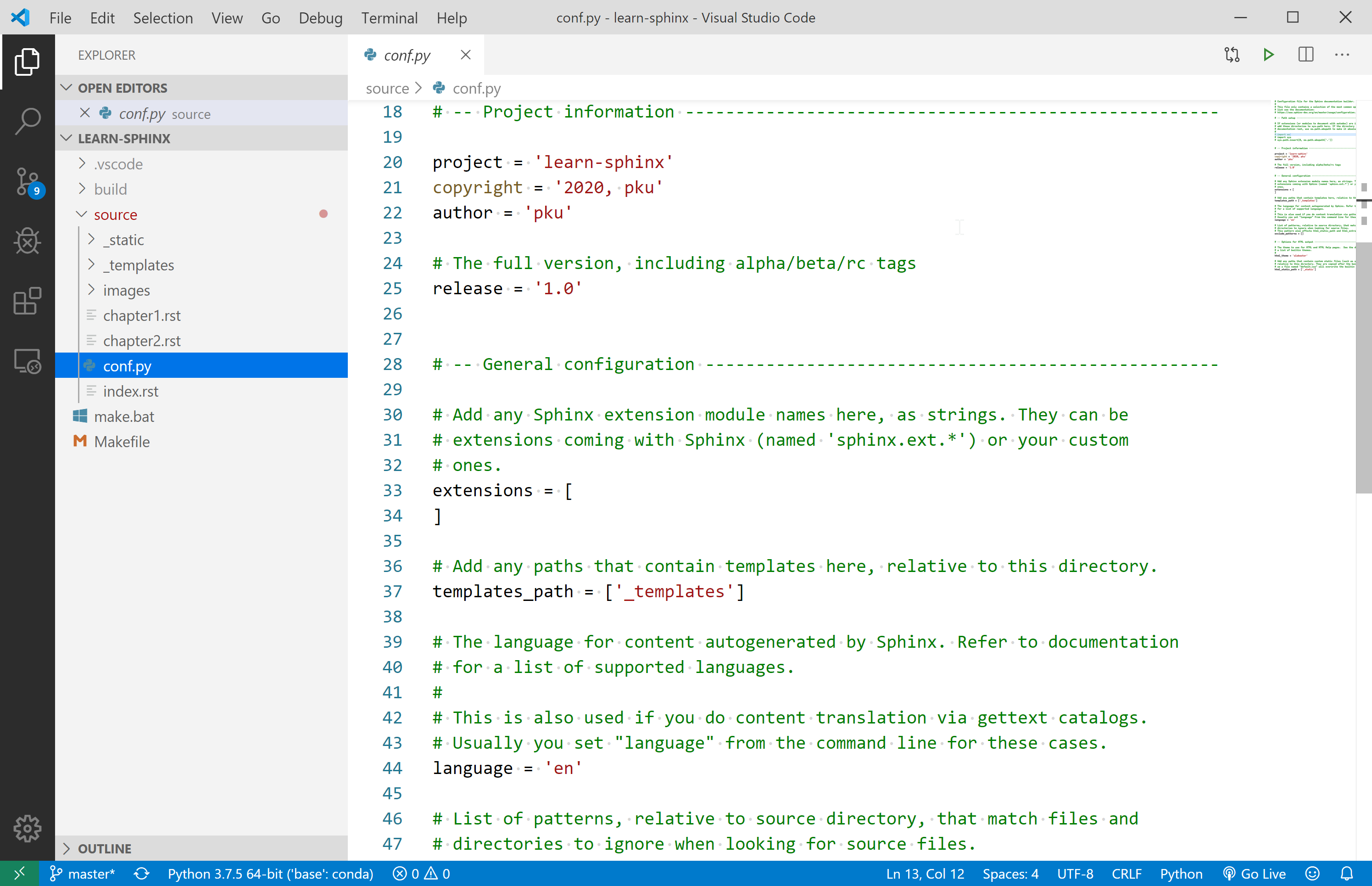The height and width of the screenshot is (886, 1372).
Task: Click the editor vertical scrollbar thumb
Action: [x=1363, y=368]
